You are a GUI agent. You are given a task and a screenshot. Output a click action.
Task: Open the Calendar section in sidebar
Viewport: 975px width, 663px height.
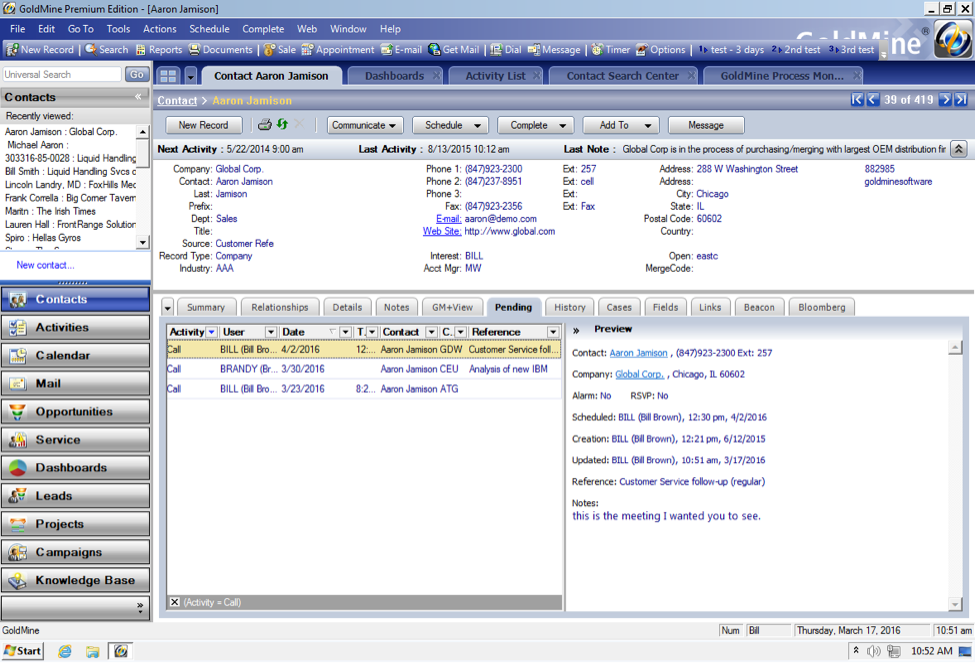[75, 356]
